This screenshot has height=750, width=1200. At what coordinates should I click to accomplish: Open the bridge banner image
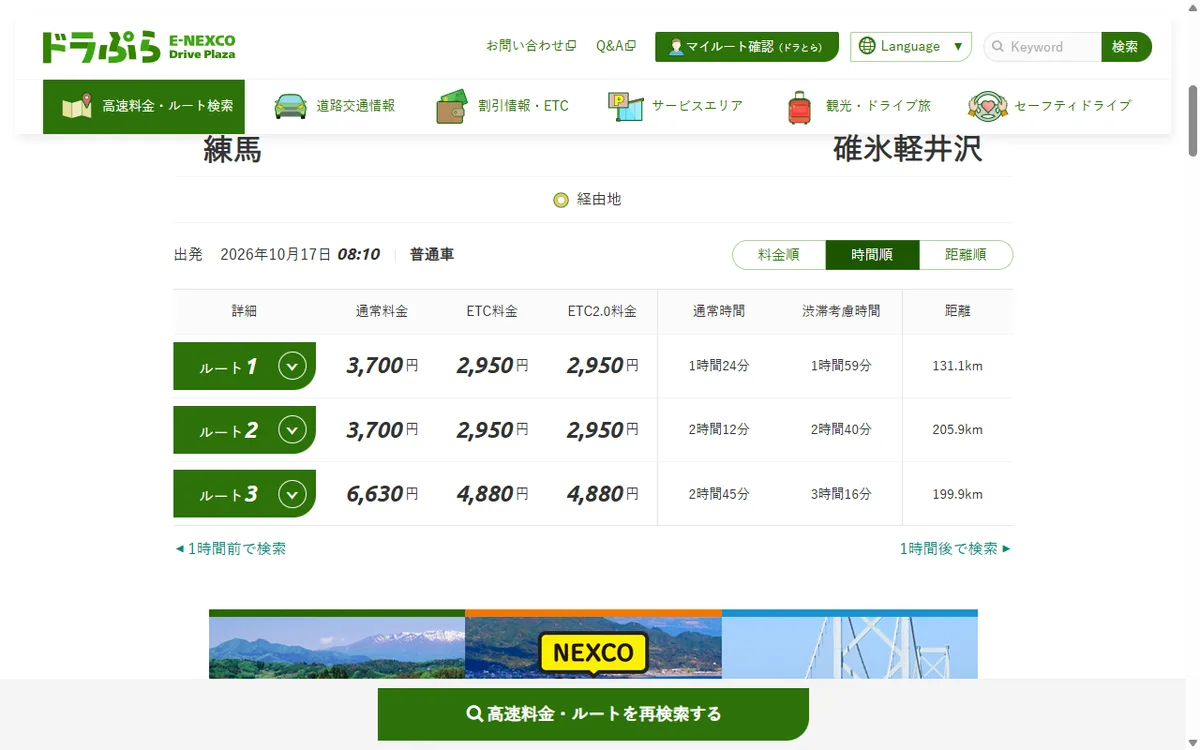click(850, 644)
